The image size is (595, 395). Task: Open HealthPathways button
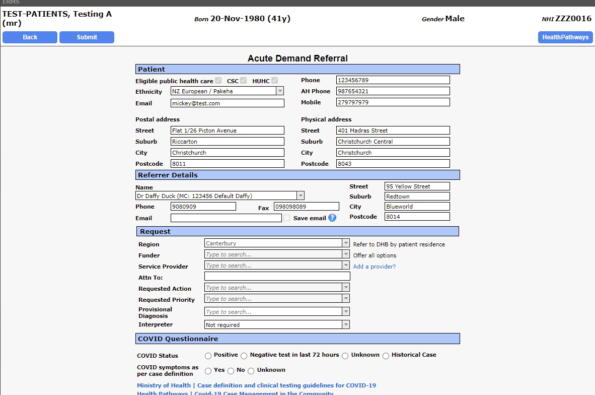click(x=565, y=37)
